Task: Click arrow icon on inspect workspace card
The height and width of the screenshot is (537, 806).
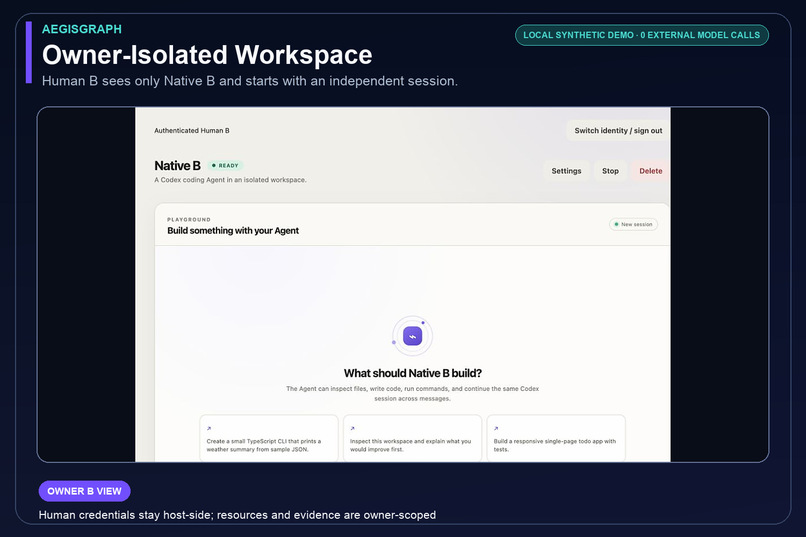Action: 352,428
